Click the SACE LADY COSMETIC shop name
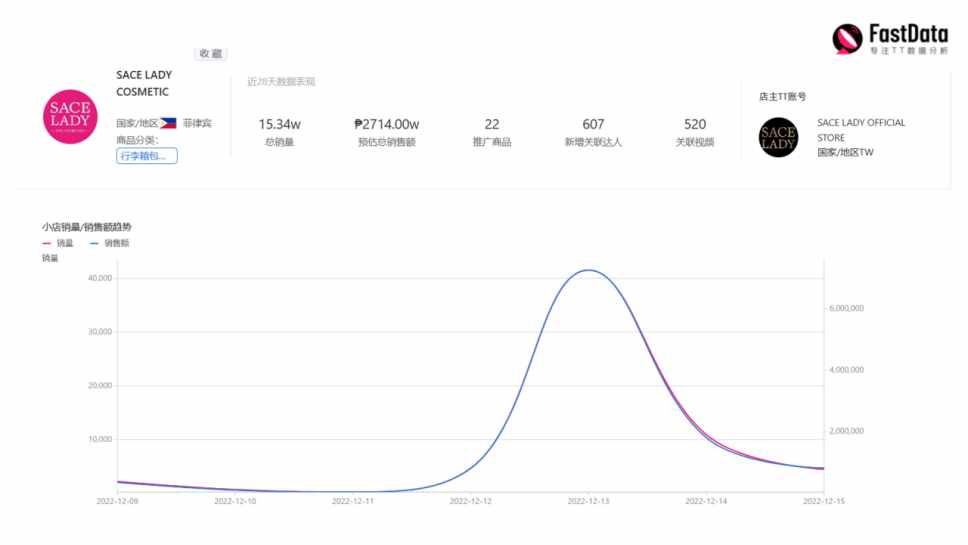This screenshot has height=545, width=968. (x=144, y=83)
